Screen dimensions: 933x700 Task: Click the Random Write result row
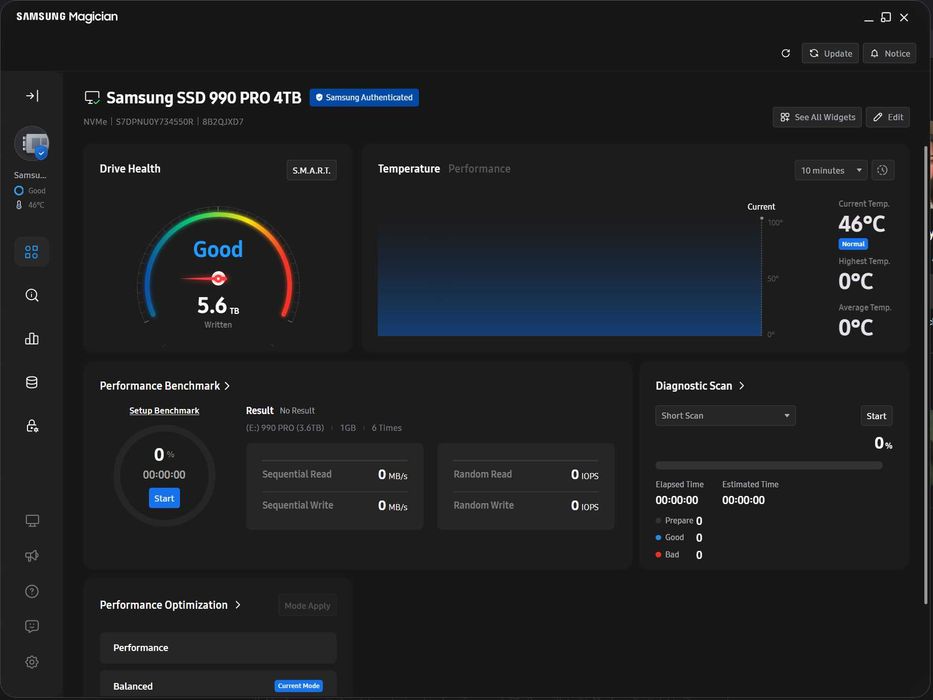(526, 505)
